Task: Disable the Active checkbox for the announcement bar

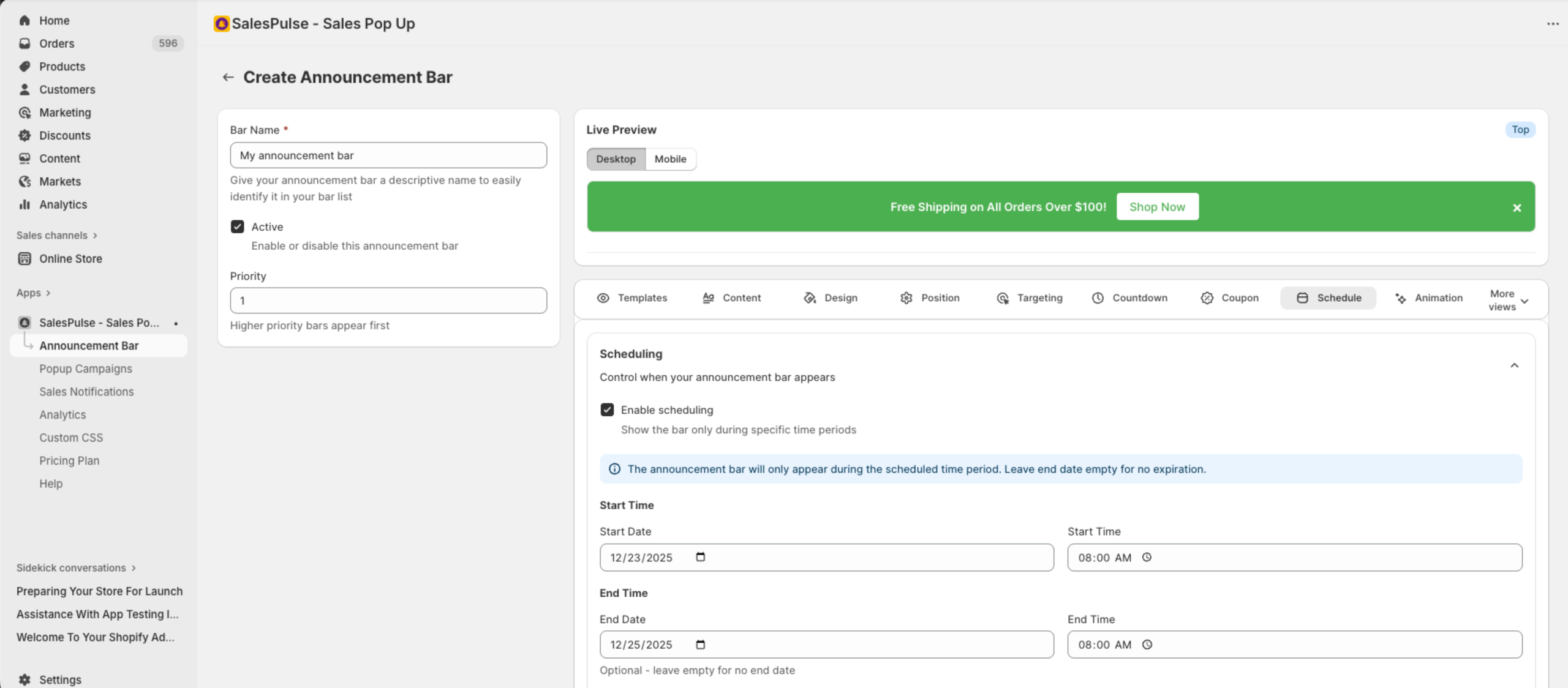Action: [x=238, y=226]
